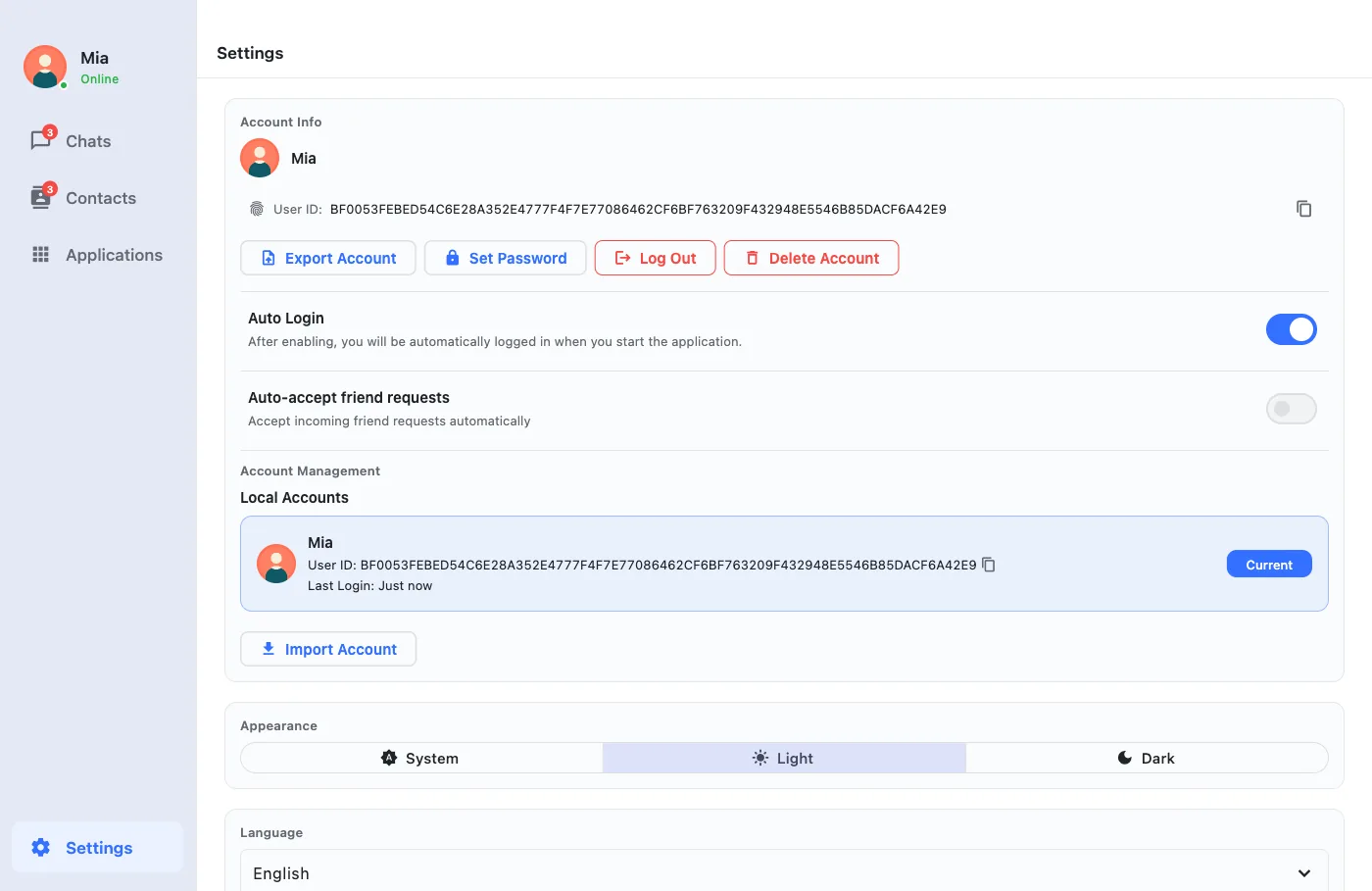
Task: Click the Last Login: Just now text
Action: (369, 586)
